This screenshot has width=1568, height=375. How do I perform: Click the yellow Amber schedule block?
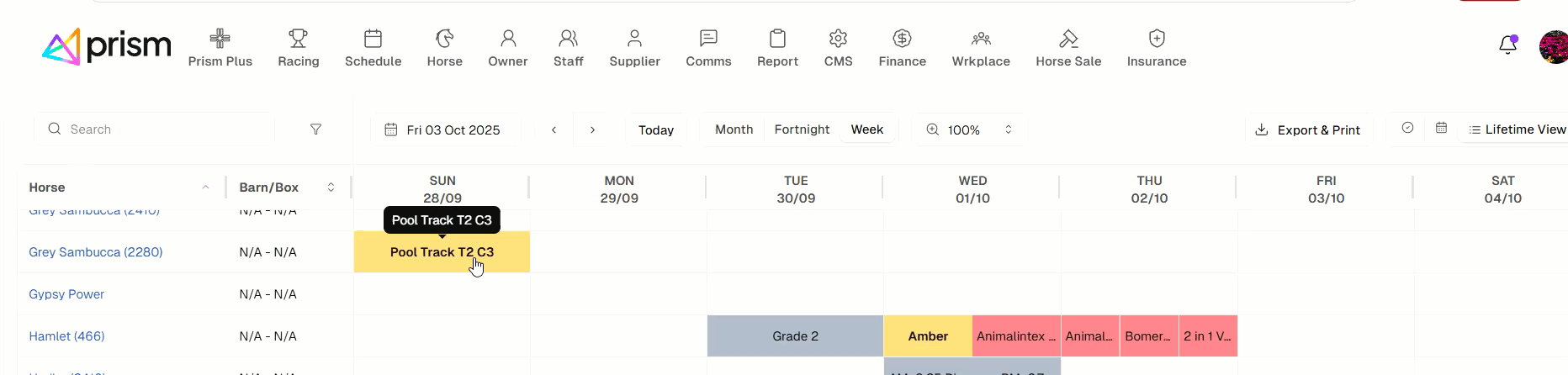pyautogui.click(x=928, y=336)
